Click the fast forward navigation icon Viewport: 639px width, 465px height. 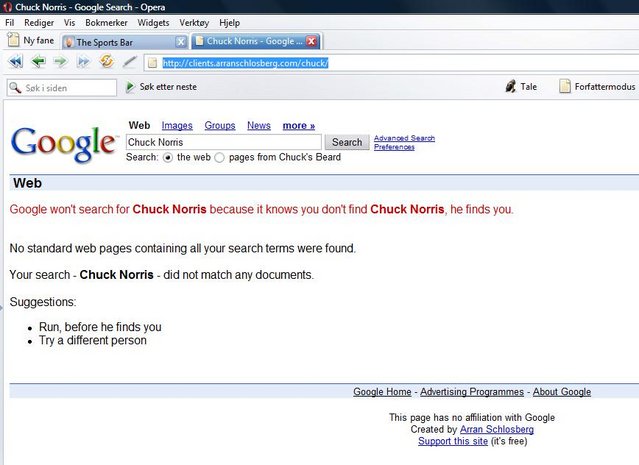click(84, 62)
